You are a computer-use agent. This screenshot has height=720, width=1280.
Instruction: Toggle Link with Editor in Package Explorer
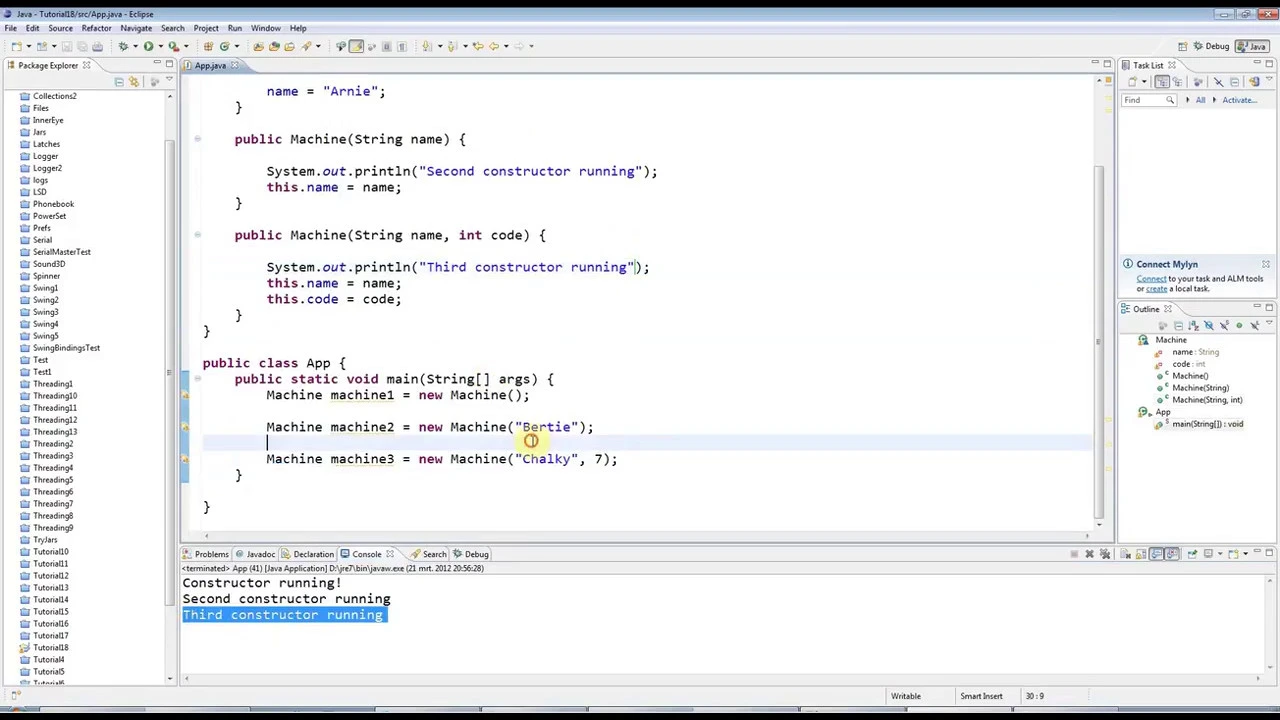point(133,81)
